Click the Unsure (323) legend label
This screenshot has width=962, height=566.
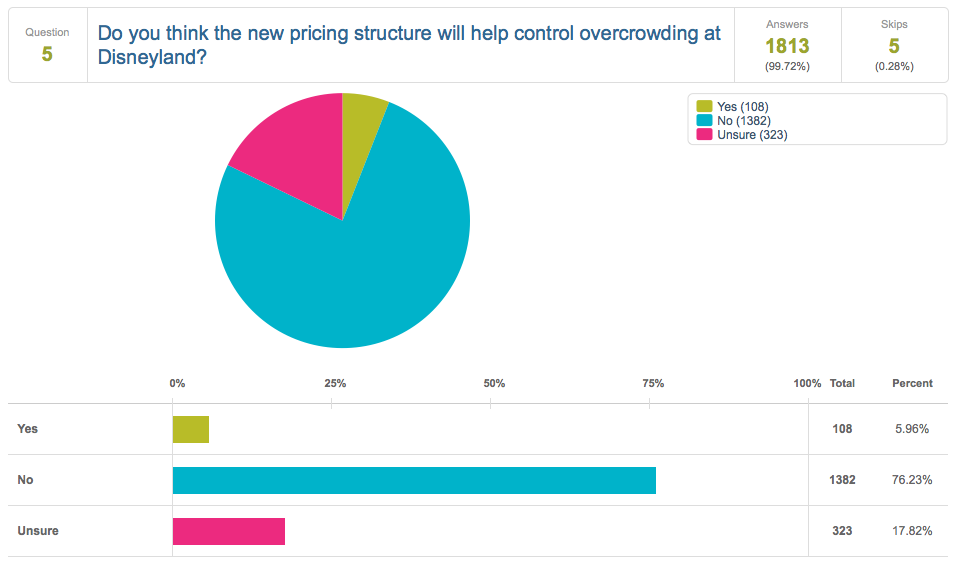[752, 135]
